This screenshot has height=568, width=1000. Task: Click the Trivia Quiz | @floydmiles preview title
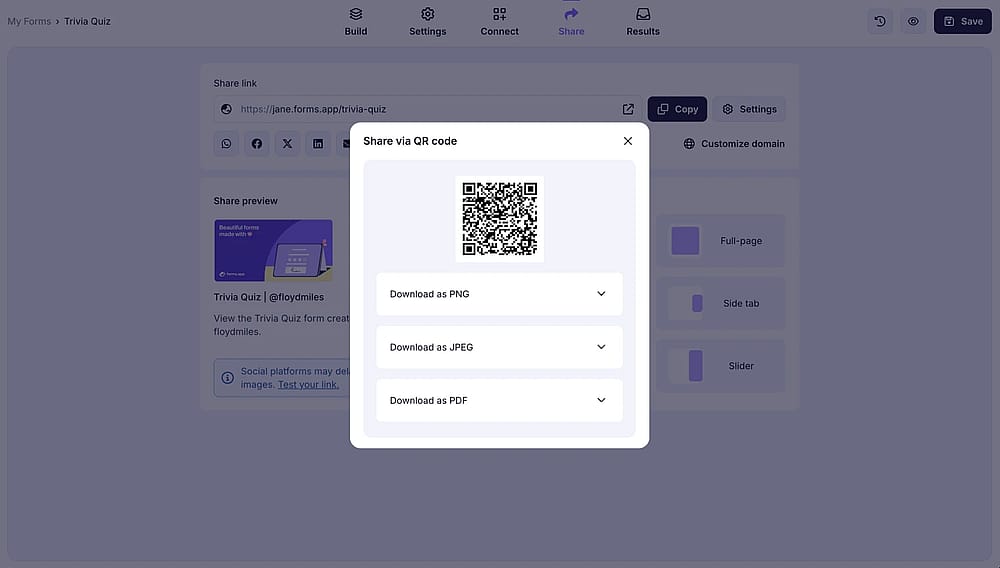pyautogui.click(x=268, y=297)
